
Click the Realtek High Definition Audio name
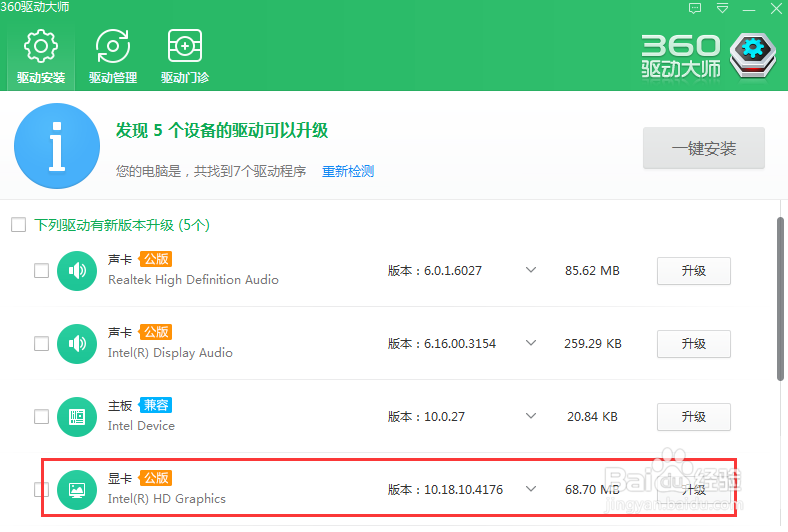coord(193,280)
